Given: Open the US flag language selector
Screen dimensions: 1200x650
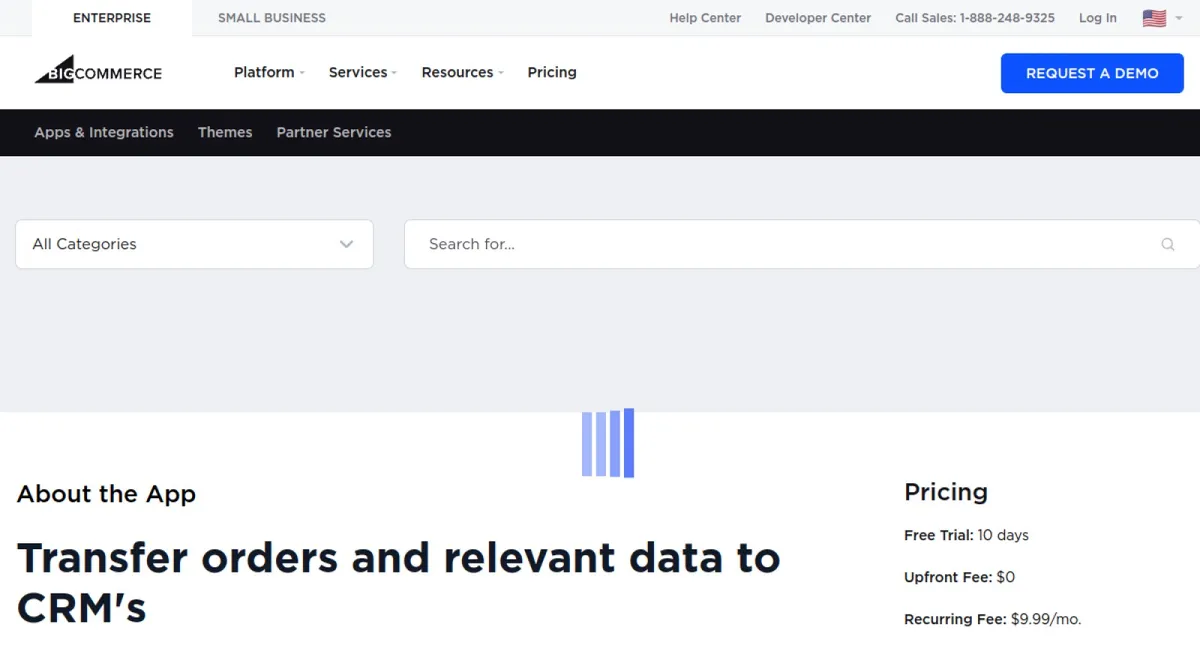Looking at the screenshot, I should click(x=1162, y=18).
